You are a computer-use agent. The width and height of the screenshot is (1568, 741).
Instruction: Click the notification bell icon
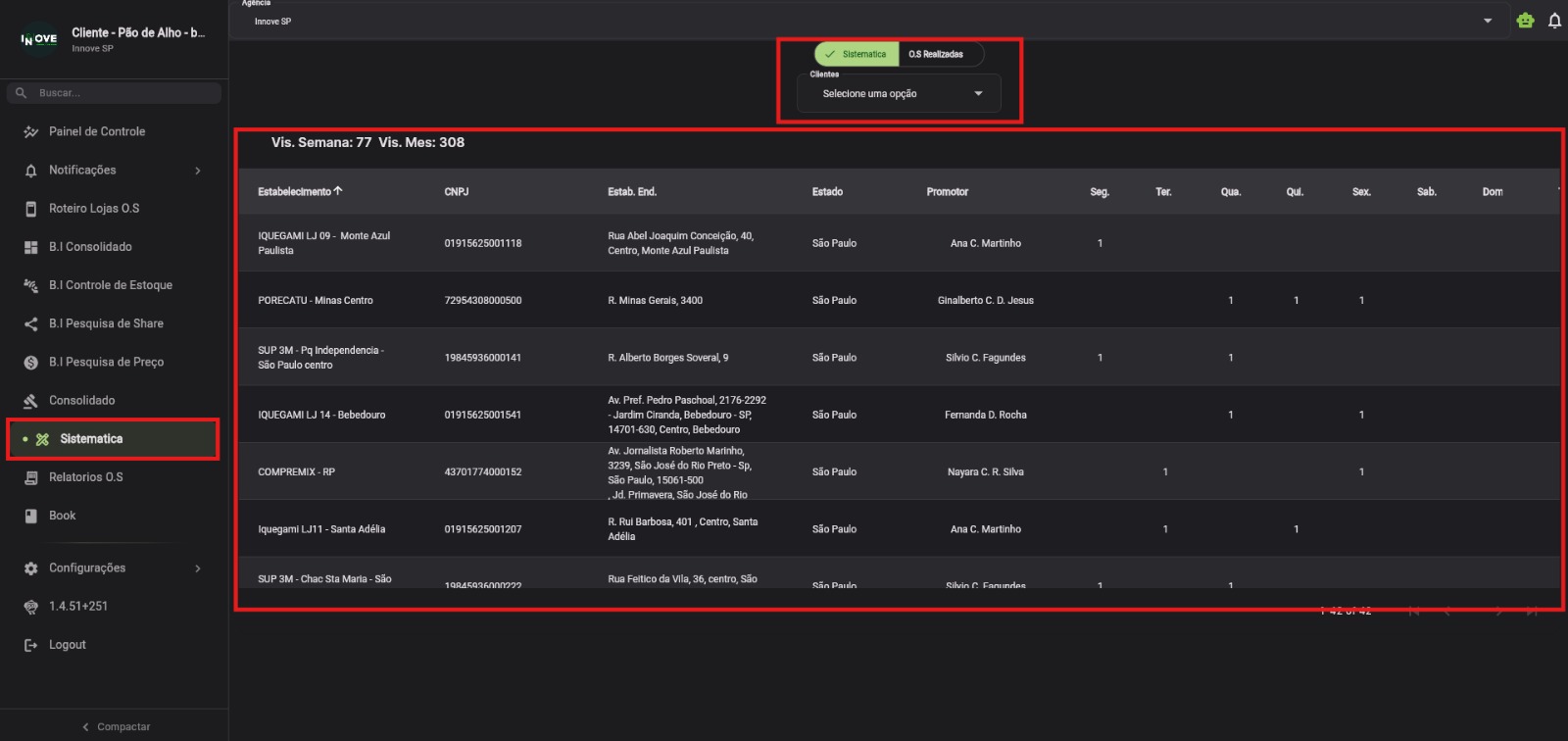pos(1554,21)
